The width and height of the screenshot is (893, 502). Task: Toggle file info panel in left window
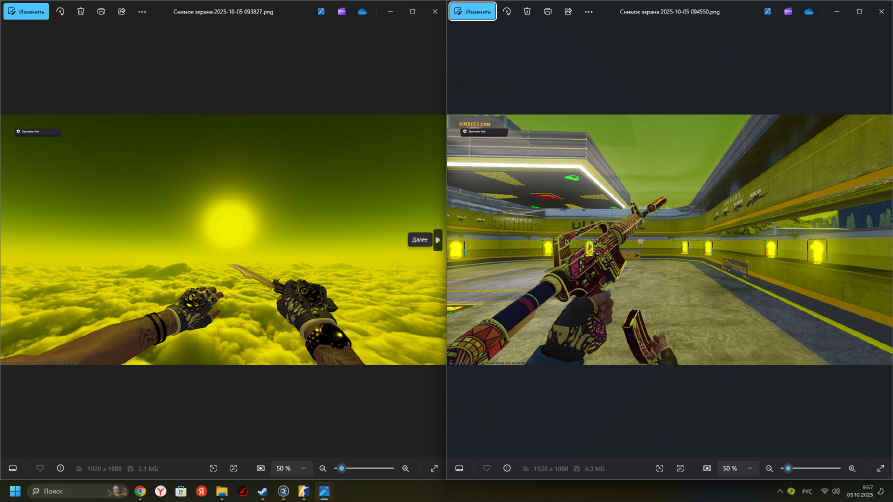60,468
